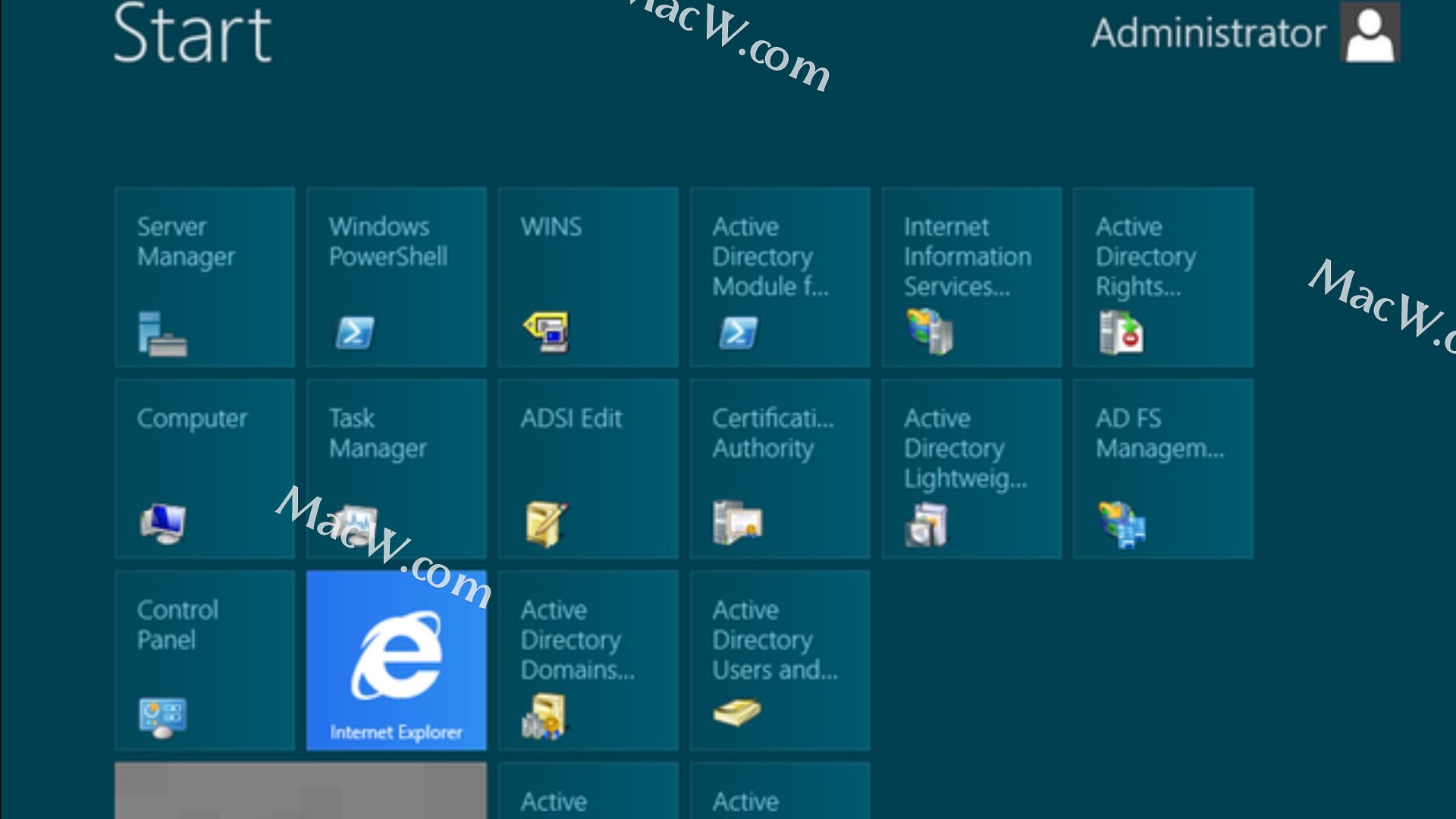
Task: Open the AD FS Management tile
Action: click(x=1163, y=469)
